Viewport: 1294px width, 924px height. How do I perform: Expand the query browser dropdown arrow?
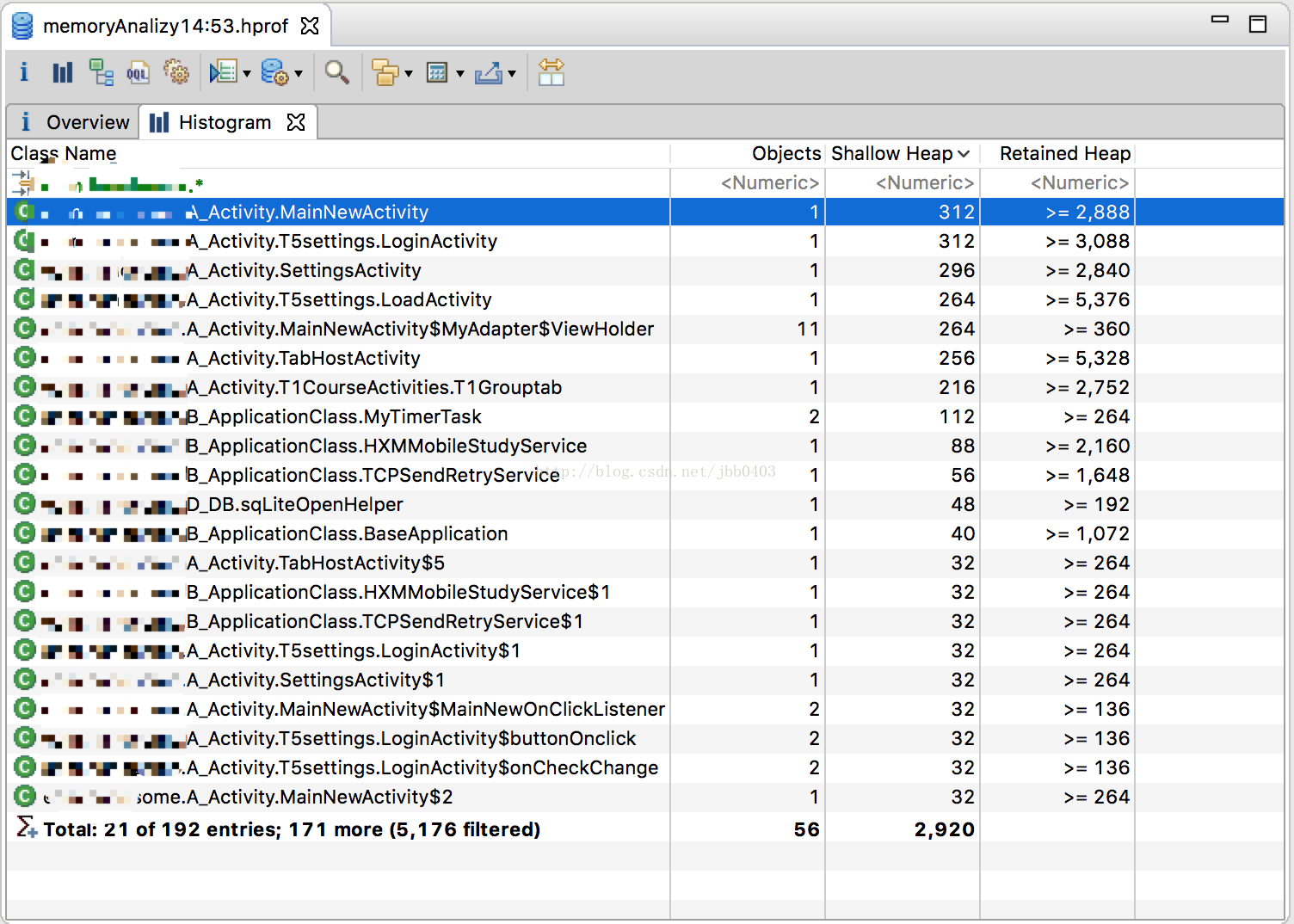[299, 74]
